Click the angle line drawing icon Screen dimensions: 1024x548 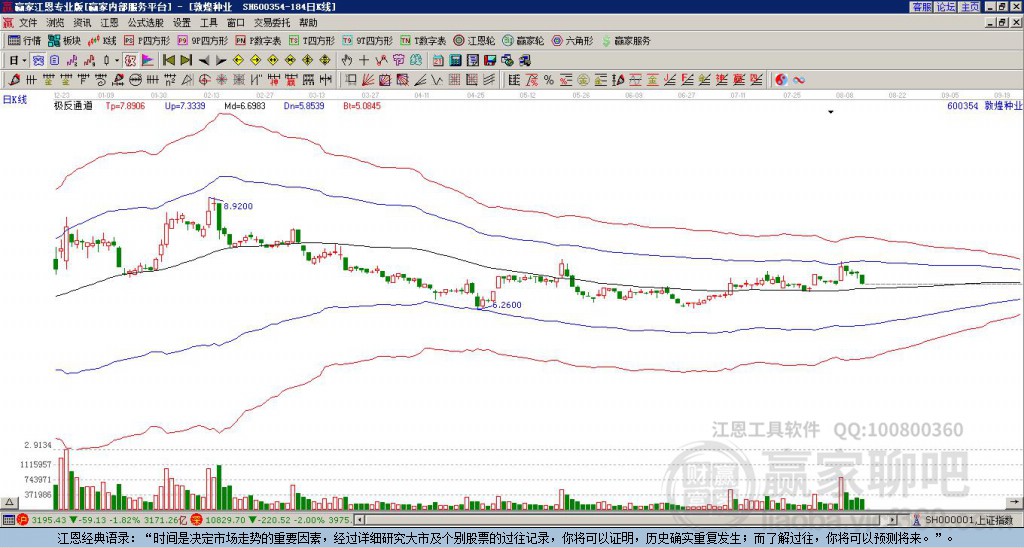point(419,80)
